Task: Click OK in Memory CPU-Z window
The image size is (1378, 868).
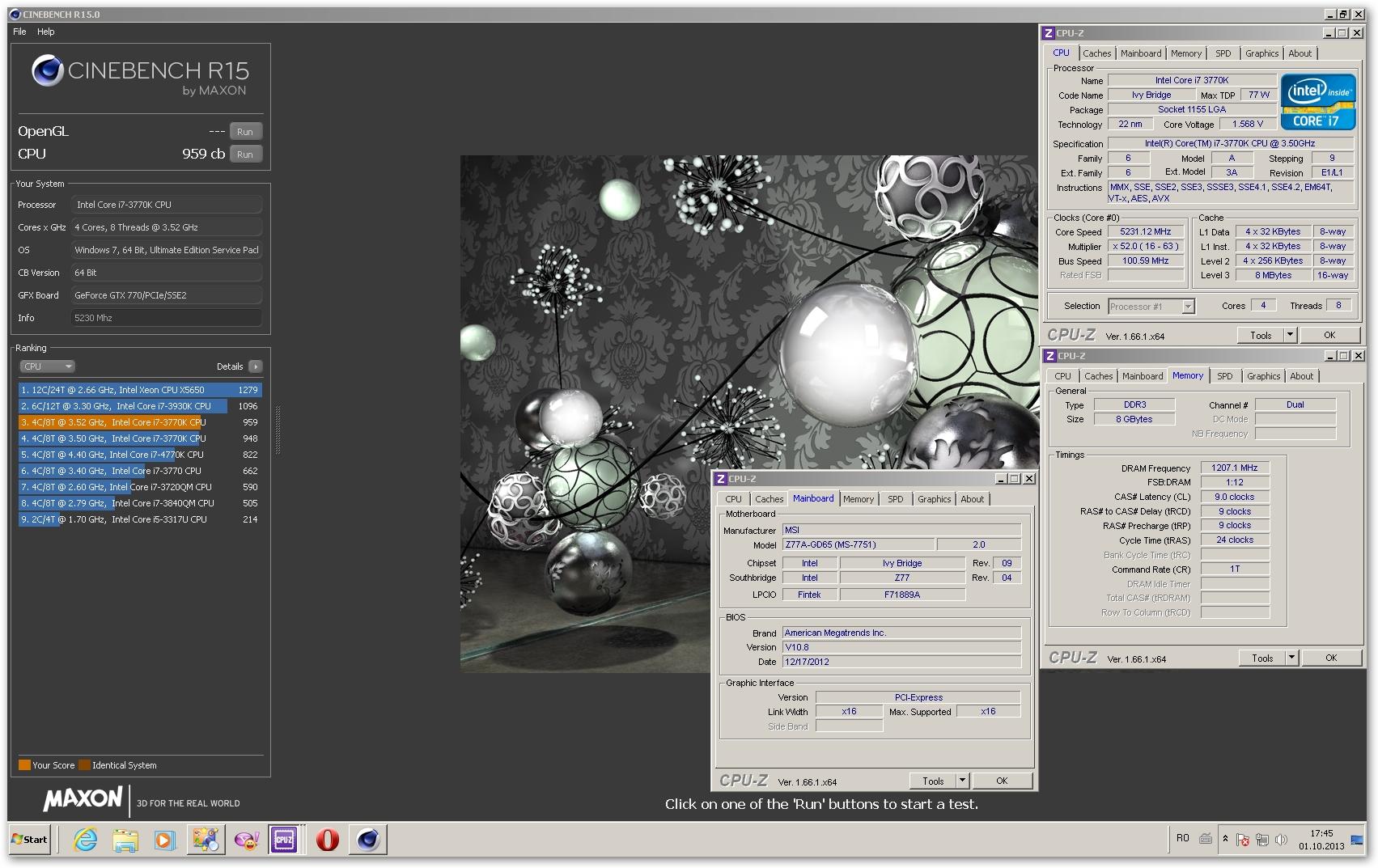Action: pyautogui.click(x=1330, y=658)
